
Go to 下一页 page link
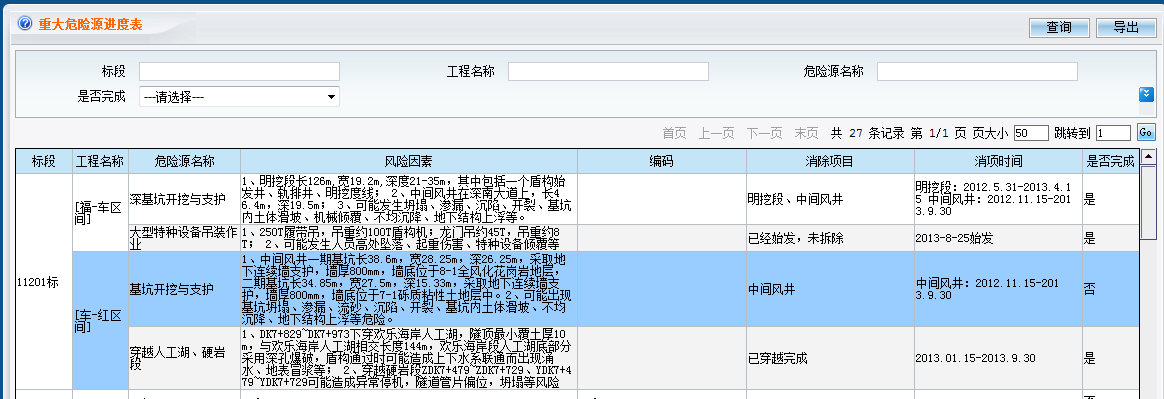(765, 133)
